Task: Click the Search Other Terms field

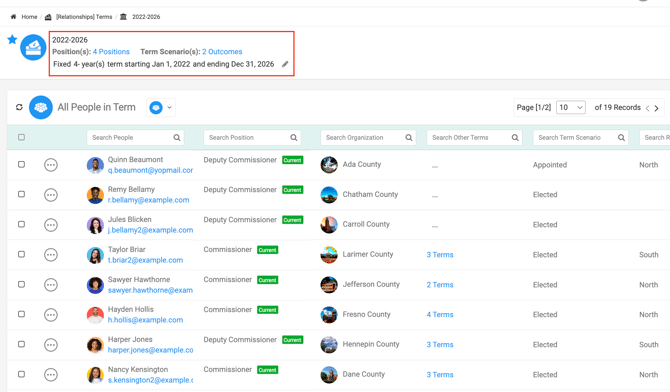Action: 474,138
